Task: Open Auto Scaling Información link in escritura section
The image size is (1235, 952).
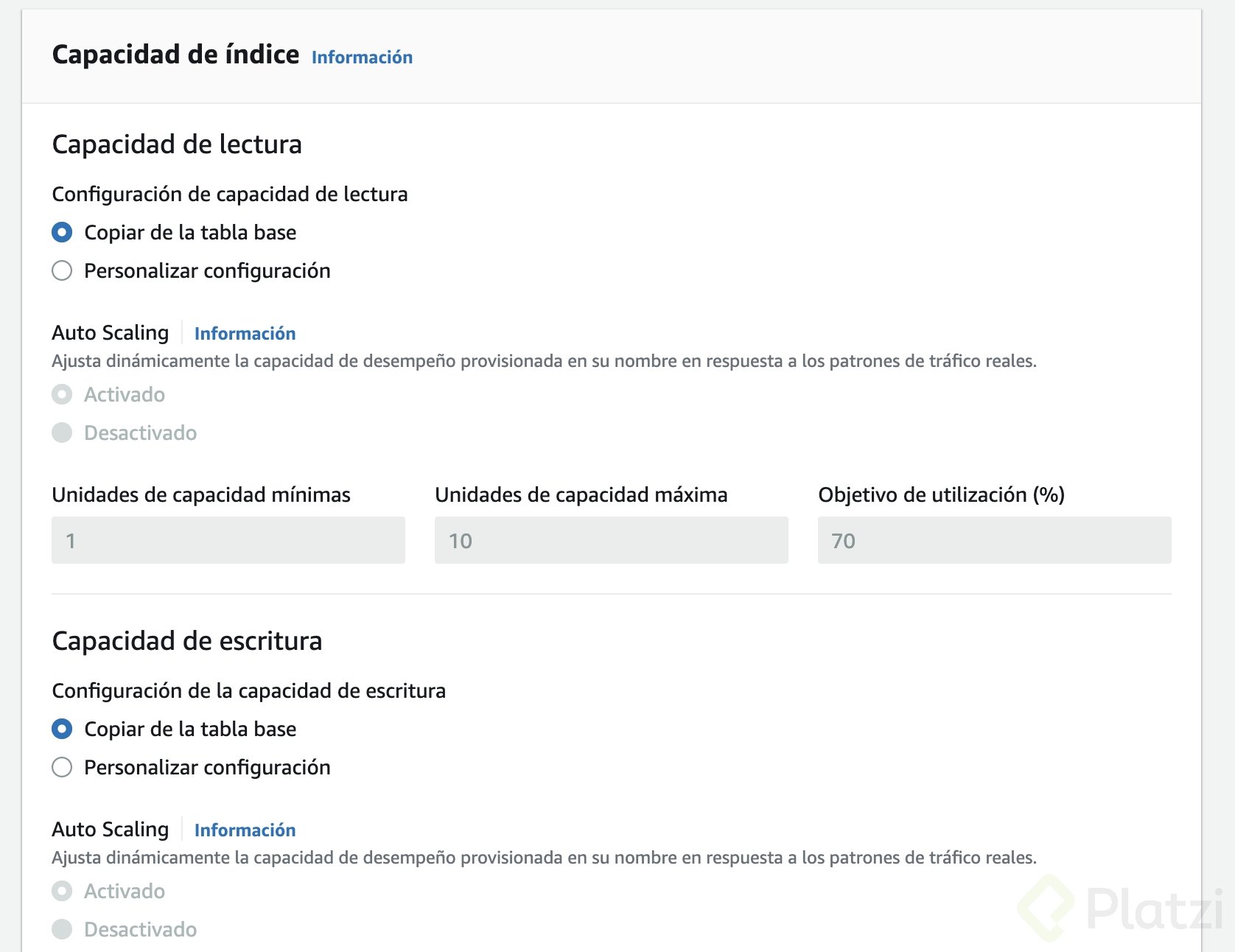Action: pyautogui.click(x=245, y=830)
